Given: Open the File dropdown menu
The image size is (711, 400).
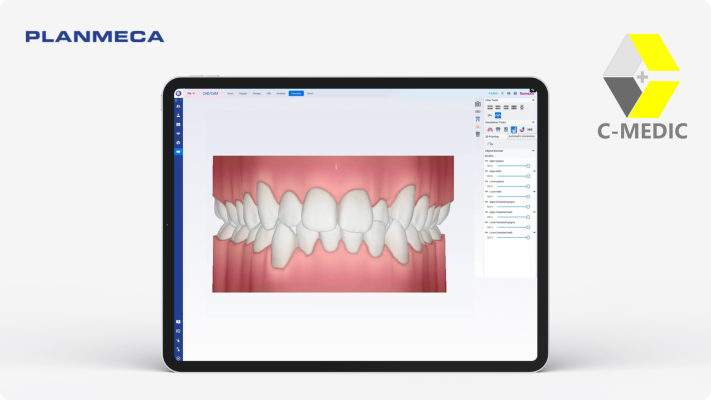Looking at the screenshot, I should point(190,93).
